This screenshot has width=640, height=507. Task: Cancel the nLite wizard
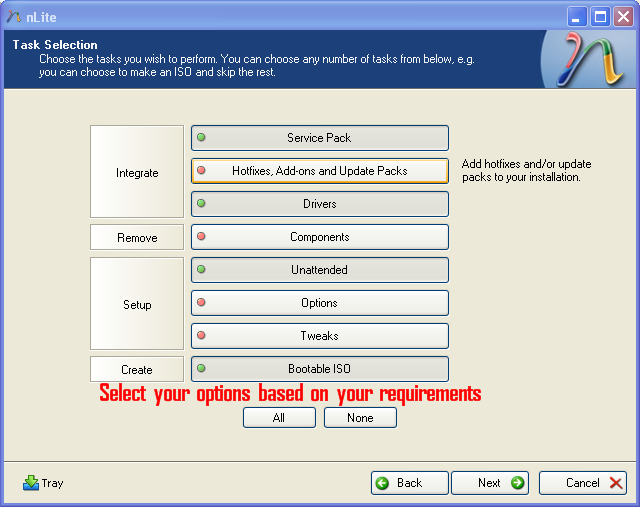point(583,483)
